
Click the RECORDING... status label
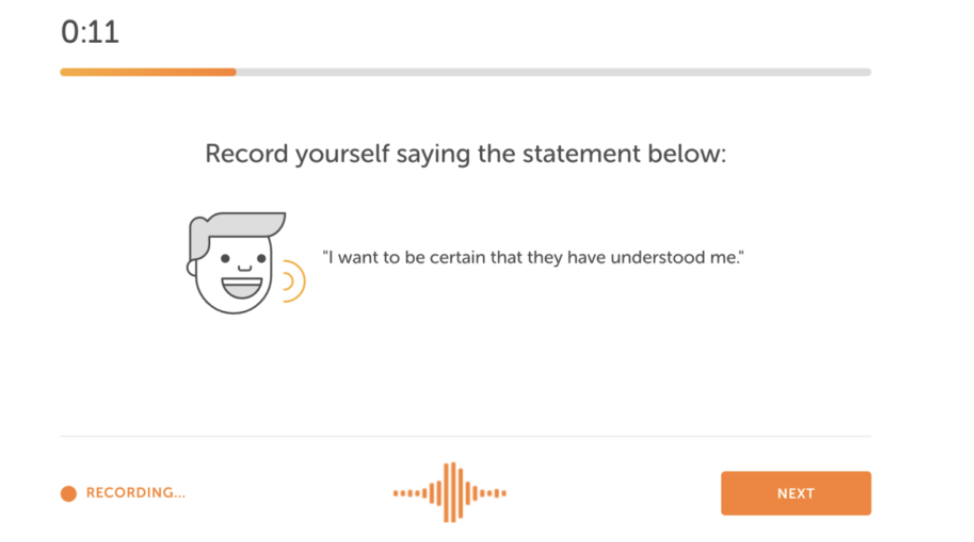pyautogui.click(x=135, y=493)
